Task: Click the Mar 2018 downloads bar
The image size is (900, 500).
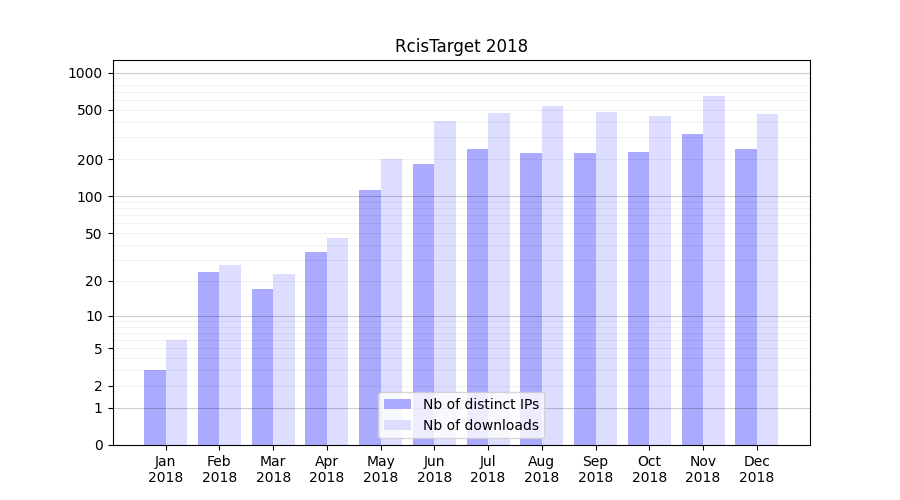Action: pyautogui.click(x=284, y=360)
